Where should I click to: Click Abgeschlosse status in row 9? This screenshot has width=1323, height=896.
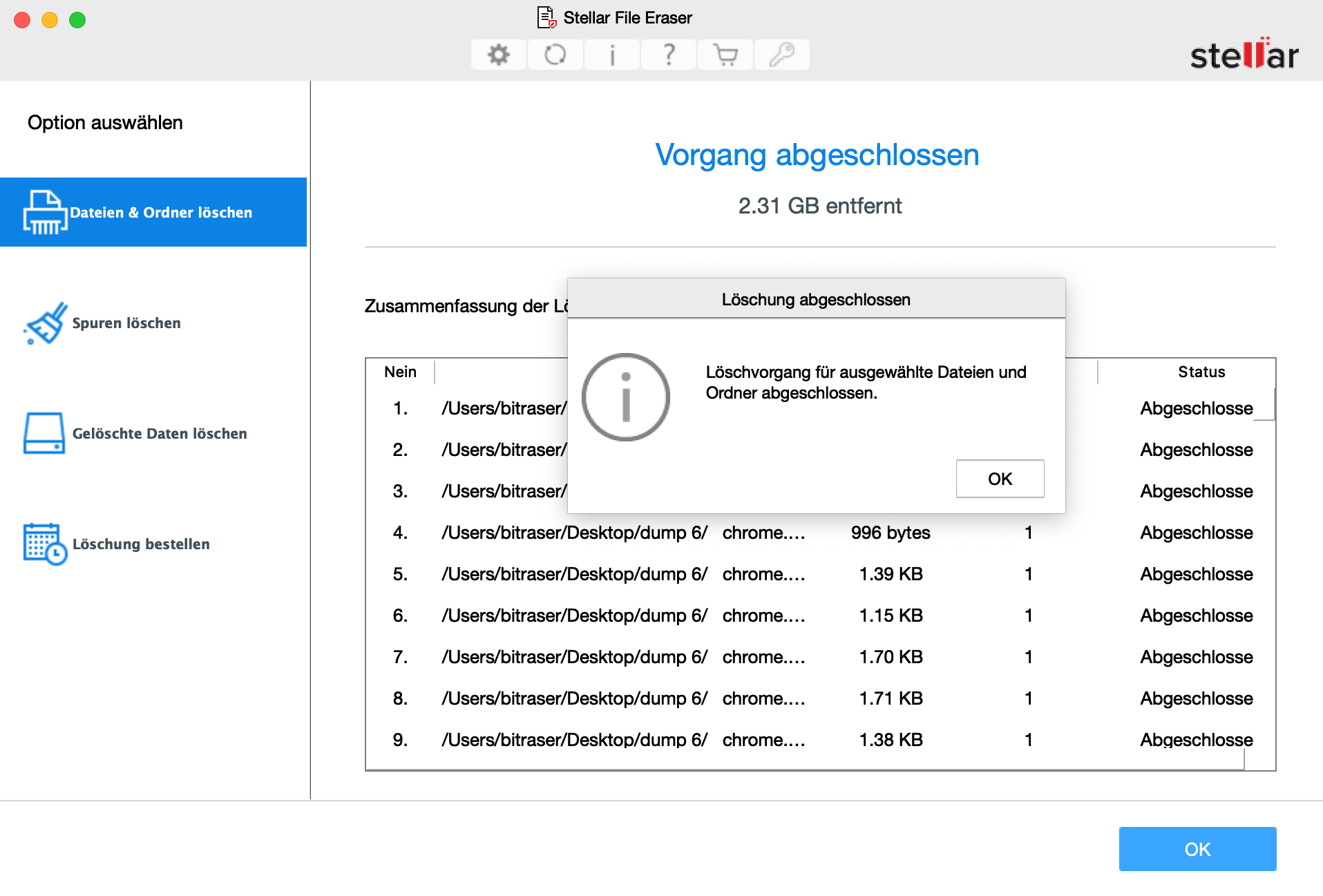tap(1197, 740)
